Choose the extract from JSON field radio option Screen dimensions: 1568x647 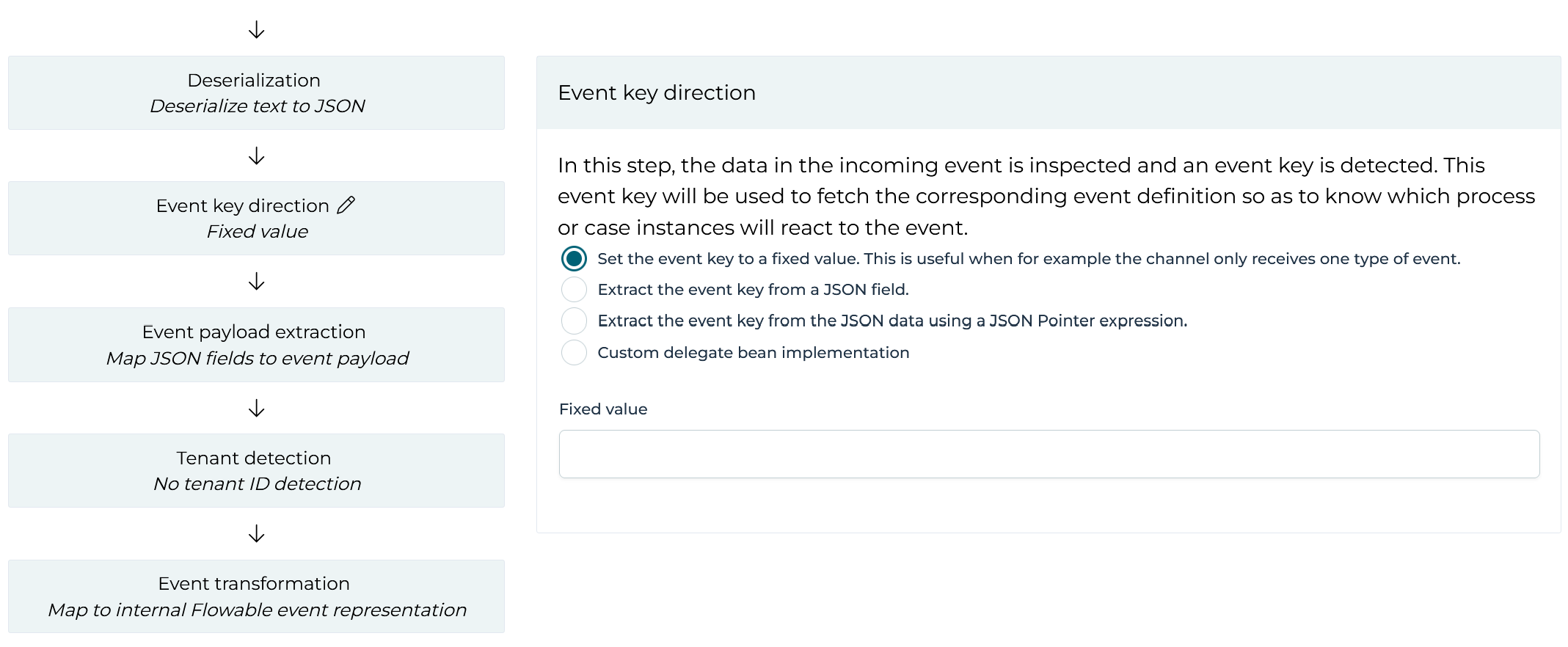coord(574,290)
